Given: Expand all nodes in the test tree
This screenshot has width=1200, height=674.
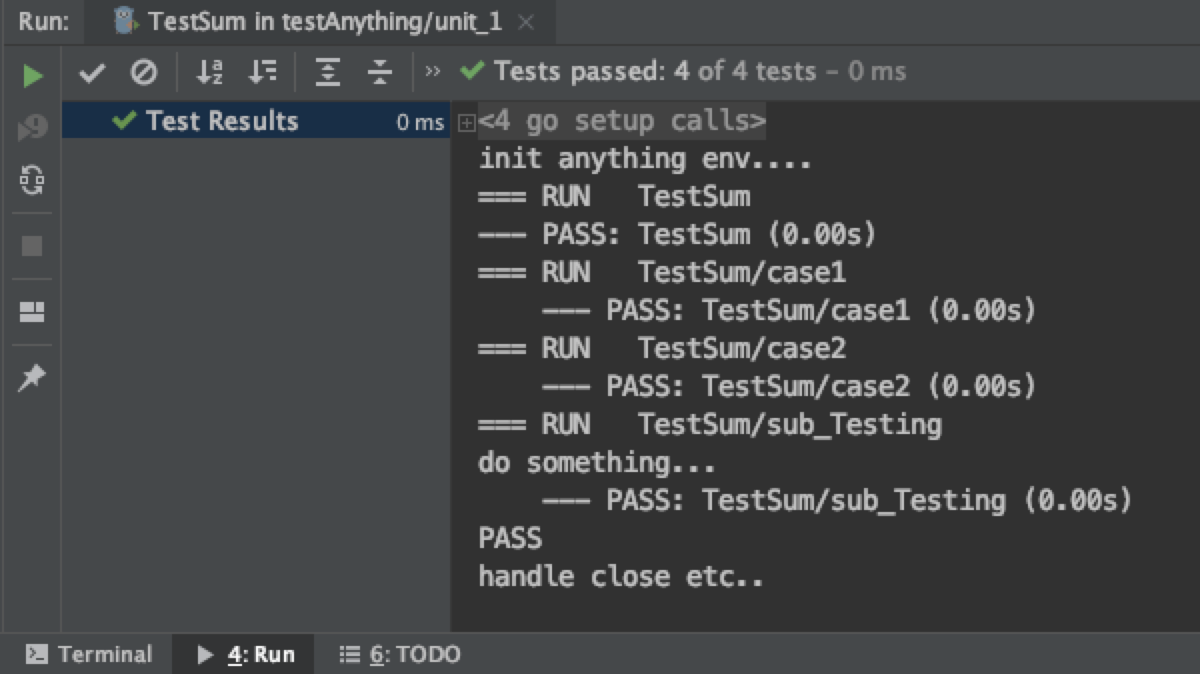Looking at the screenshot, I should [327, 72].
